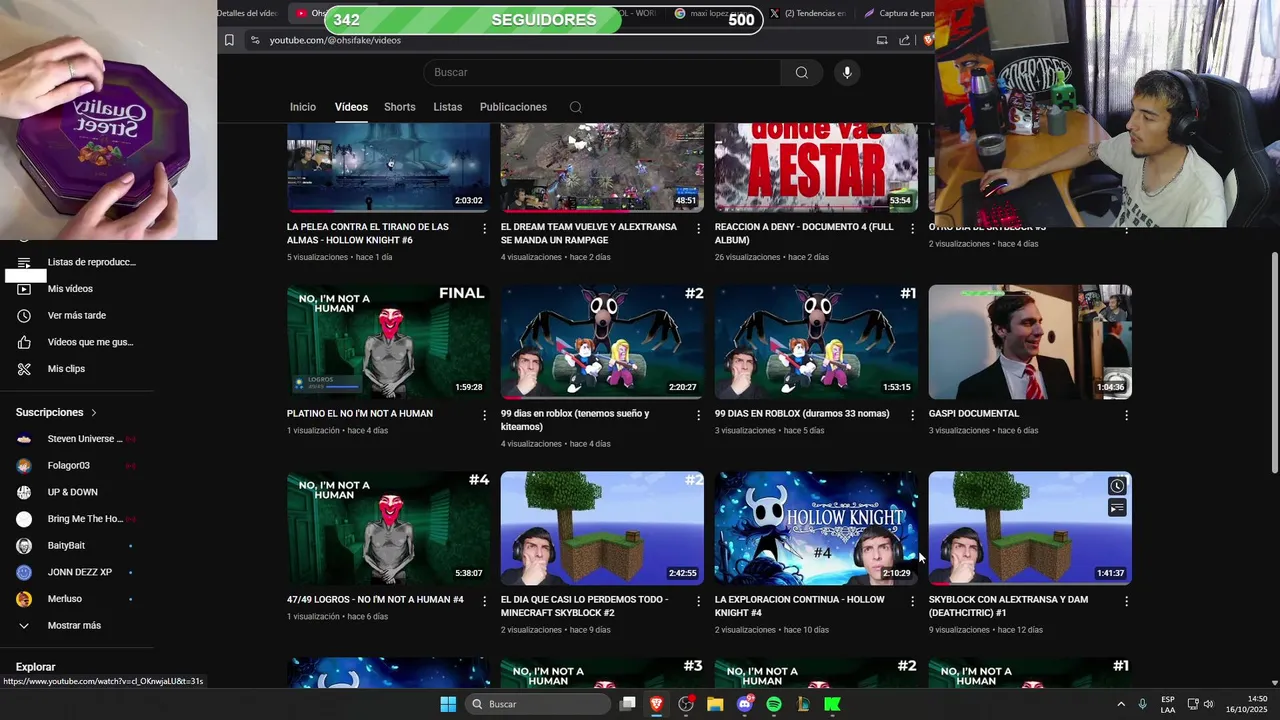Open Task View in the taskbar
1280x720 pixels.
(627, 704)
